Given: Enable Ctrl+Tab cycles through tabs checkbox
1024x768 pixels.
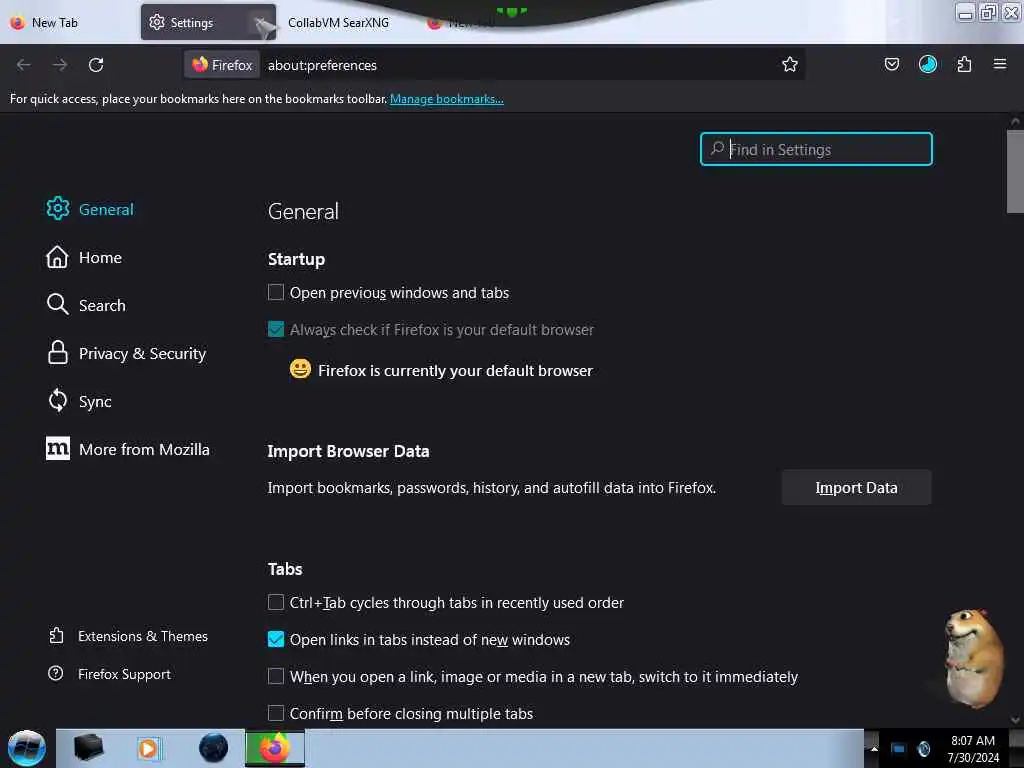Looking at the screenshot, I should point(276,601).
